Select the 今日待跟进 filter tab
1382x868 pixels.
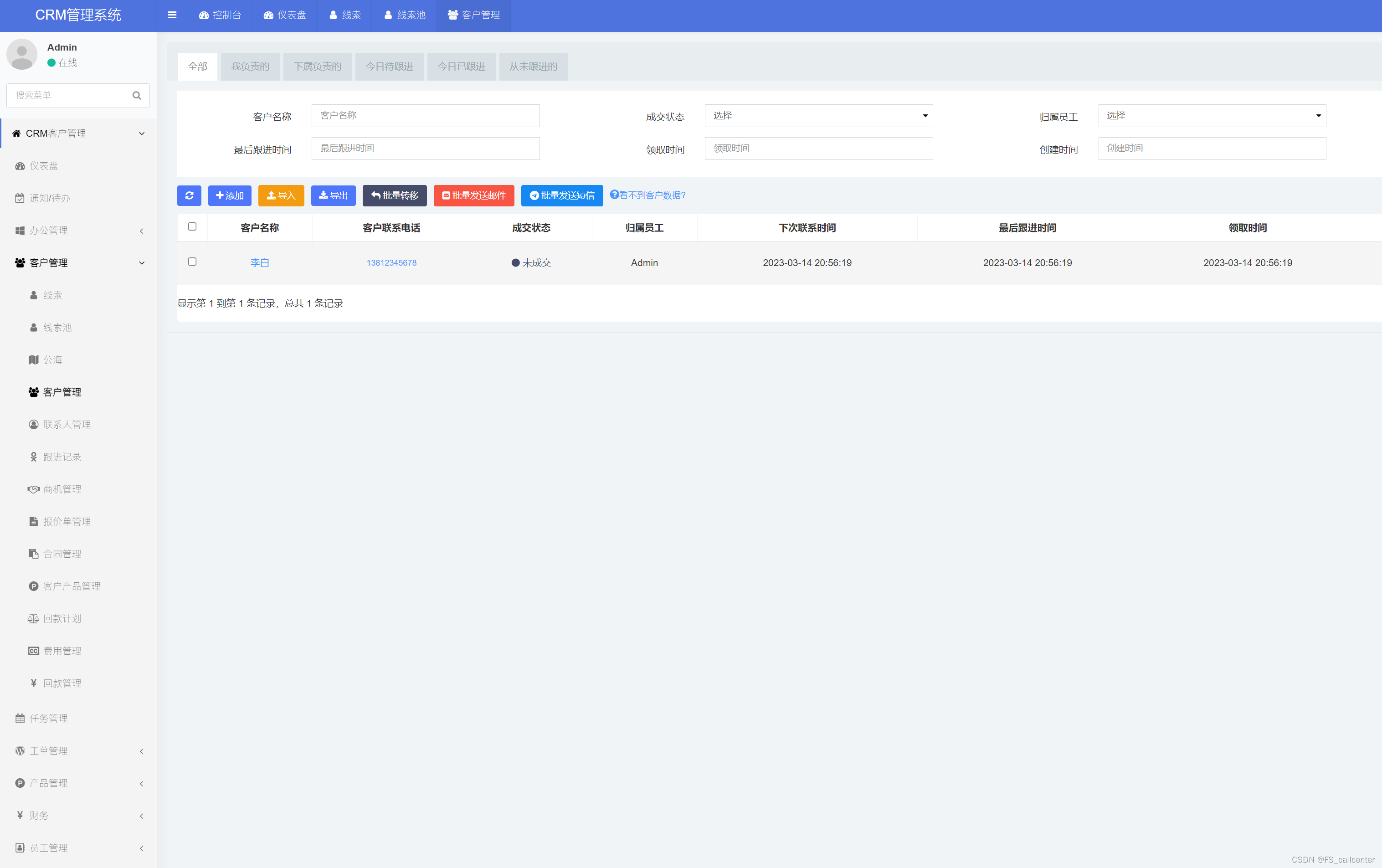click(x=389, y=67)
